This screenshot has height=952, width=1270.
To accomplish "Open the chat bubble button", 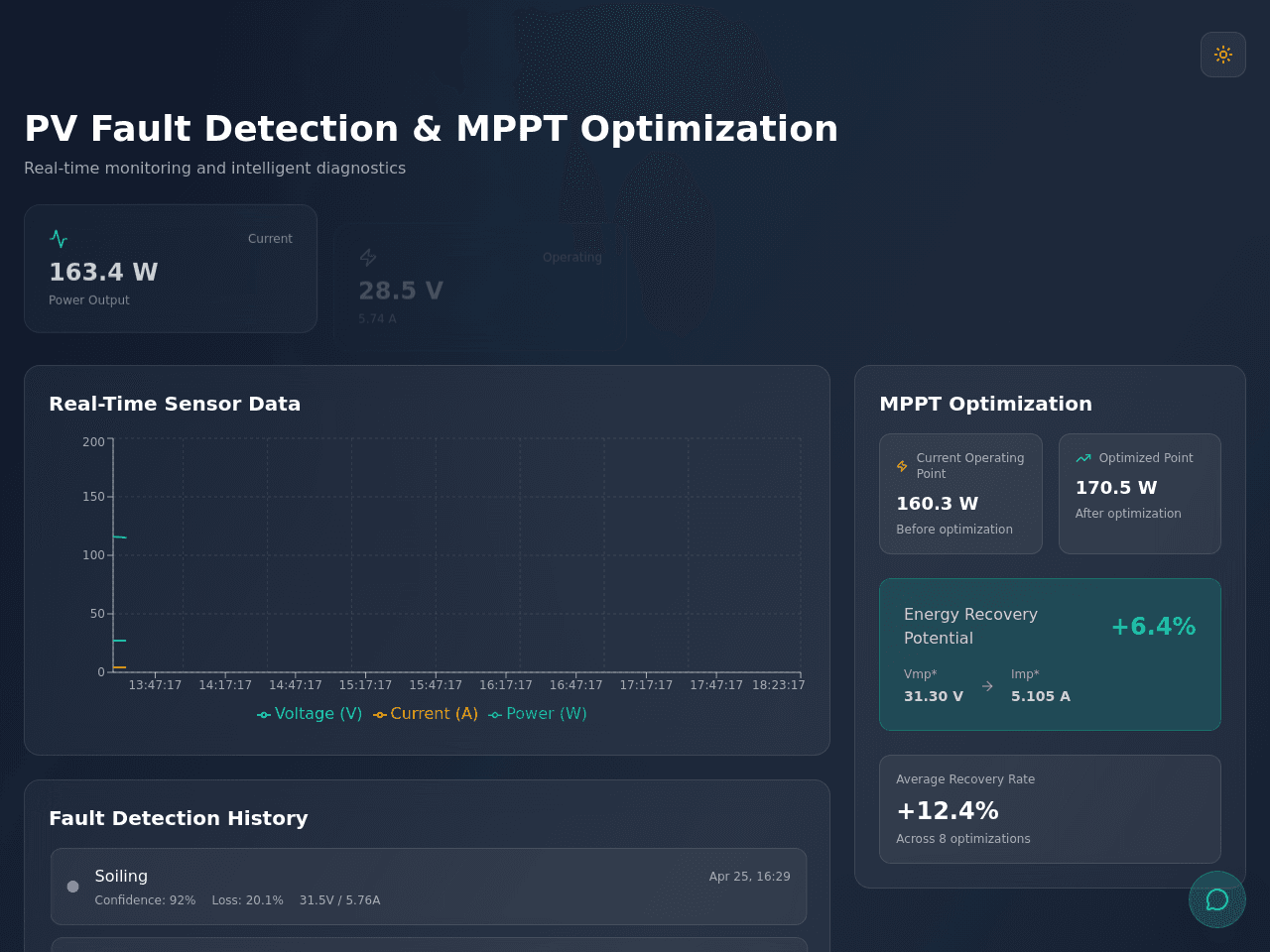I will pos(1217,899).
